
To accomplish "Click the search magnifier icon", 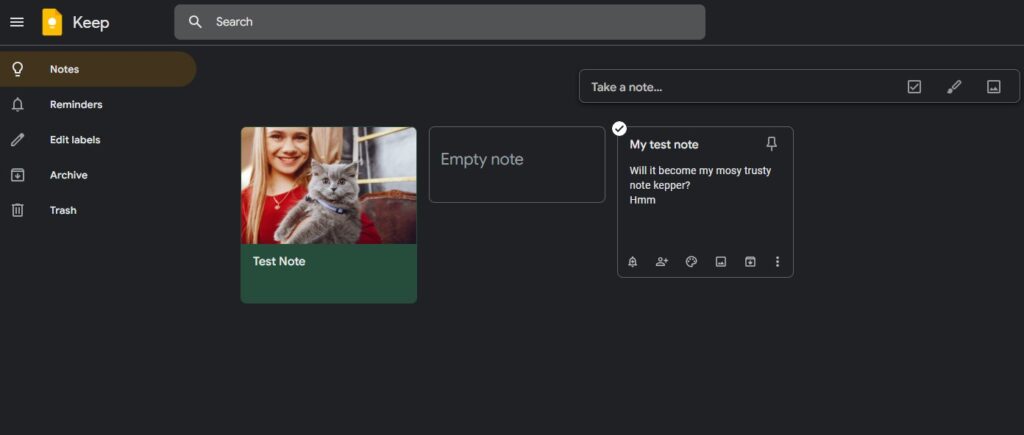I will tap(195, 22).
